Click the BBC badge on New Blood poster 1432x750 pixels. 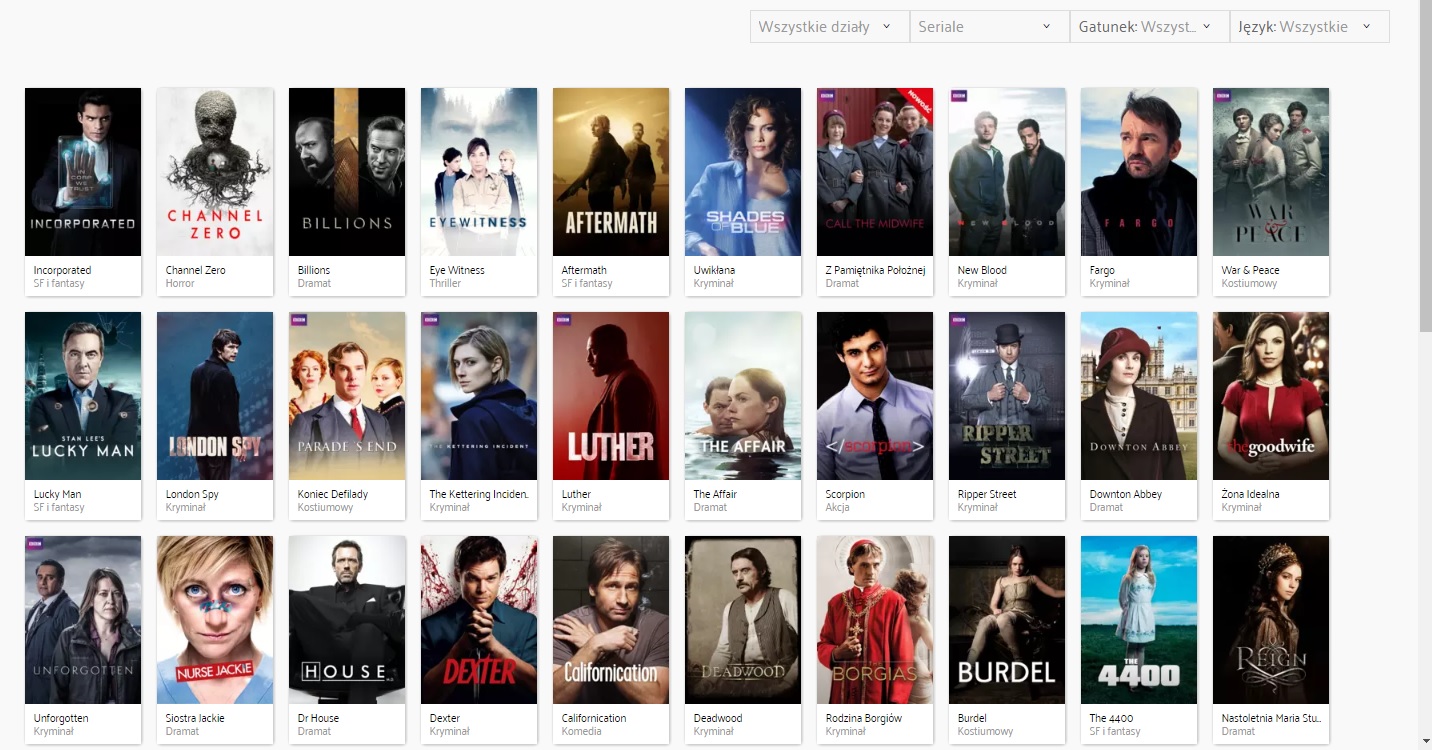(x=959, y=97)
